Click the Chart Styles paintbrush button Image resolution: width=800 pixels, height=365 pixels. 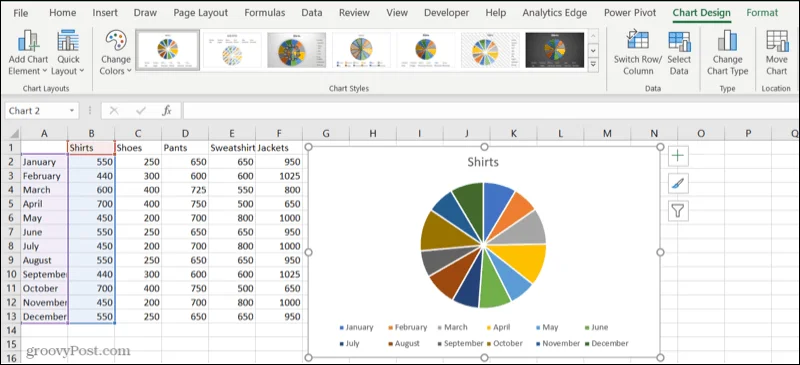coord(678,183)
